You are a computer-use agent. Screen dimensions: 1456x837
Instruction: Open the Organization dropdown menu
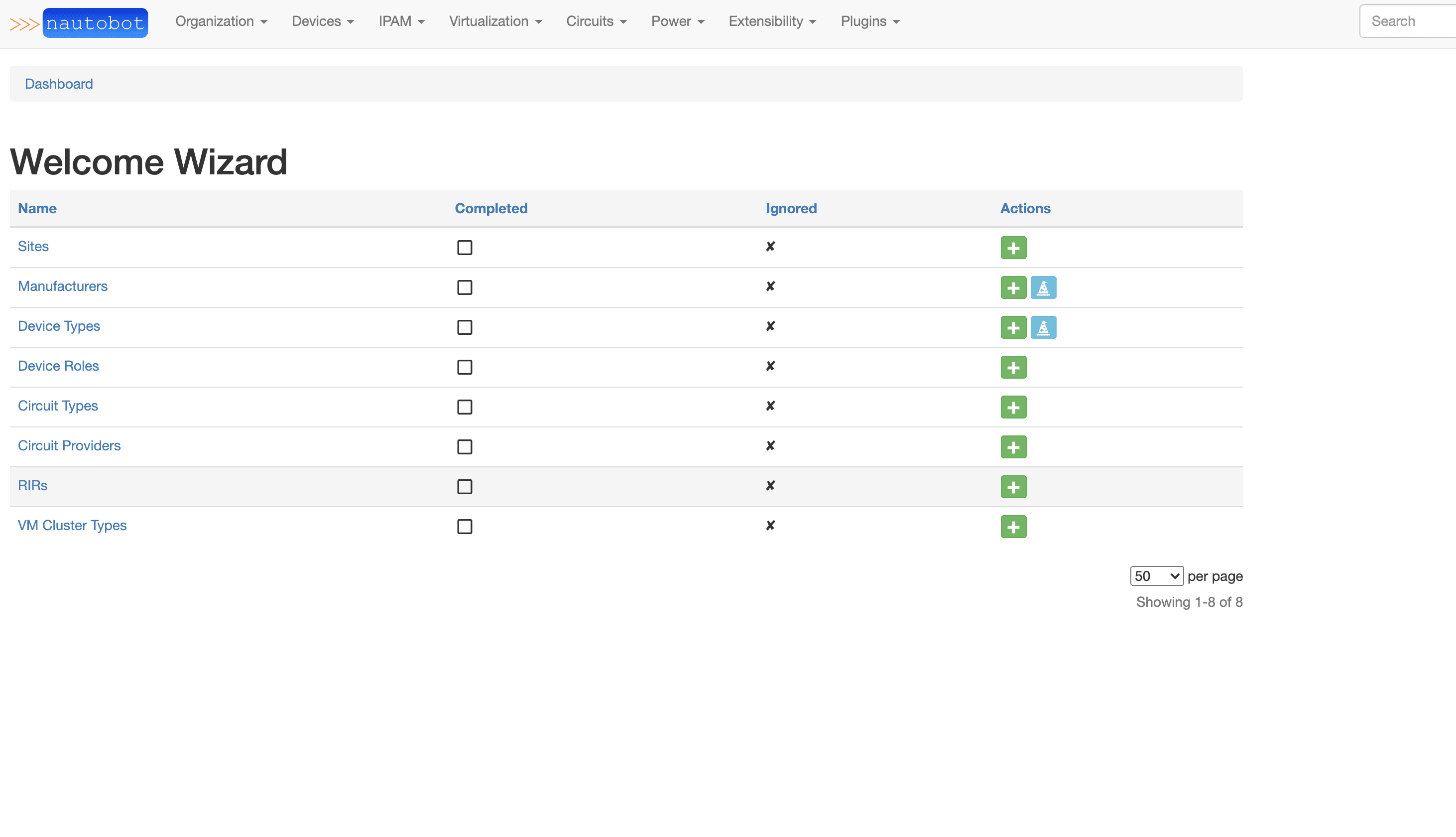221,21
